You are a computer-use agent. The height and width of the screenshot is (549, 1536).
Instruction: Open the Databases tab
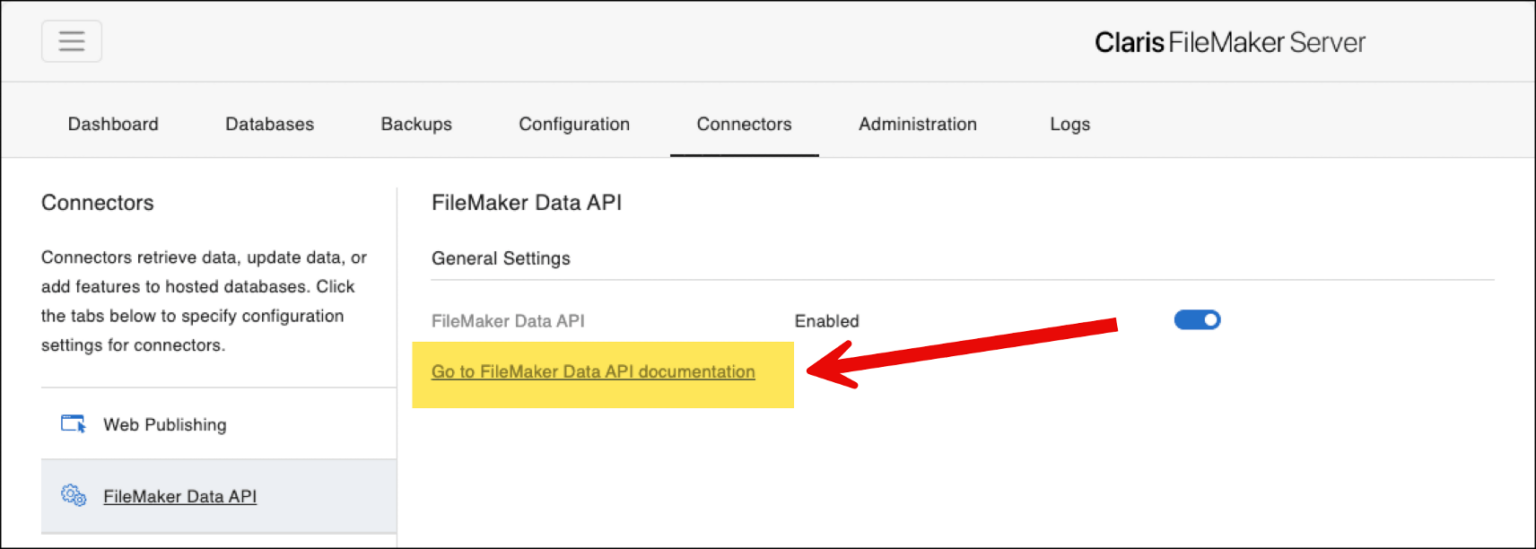pos(269,124)
